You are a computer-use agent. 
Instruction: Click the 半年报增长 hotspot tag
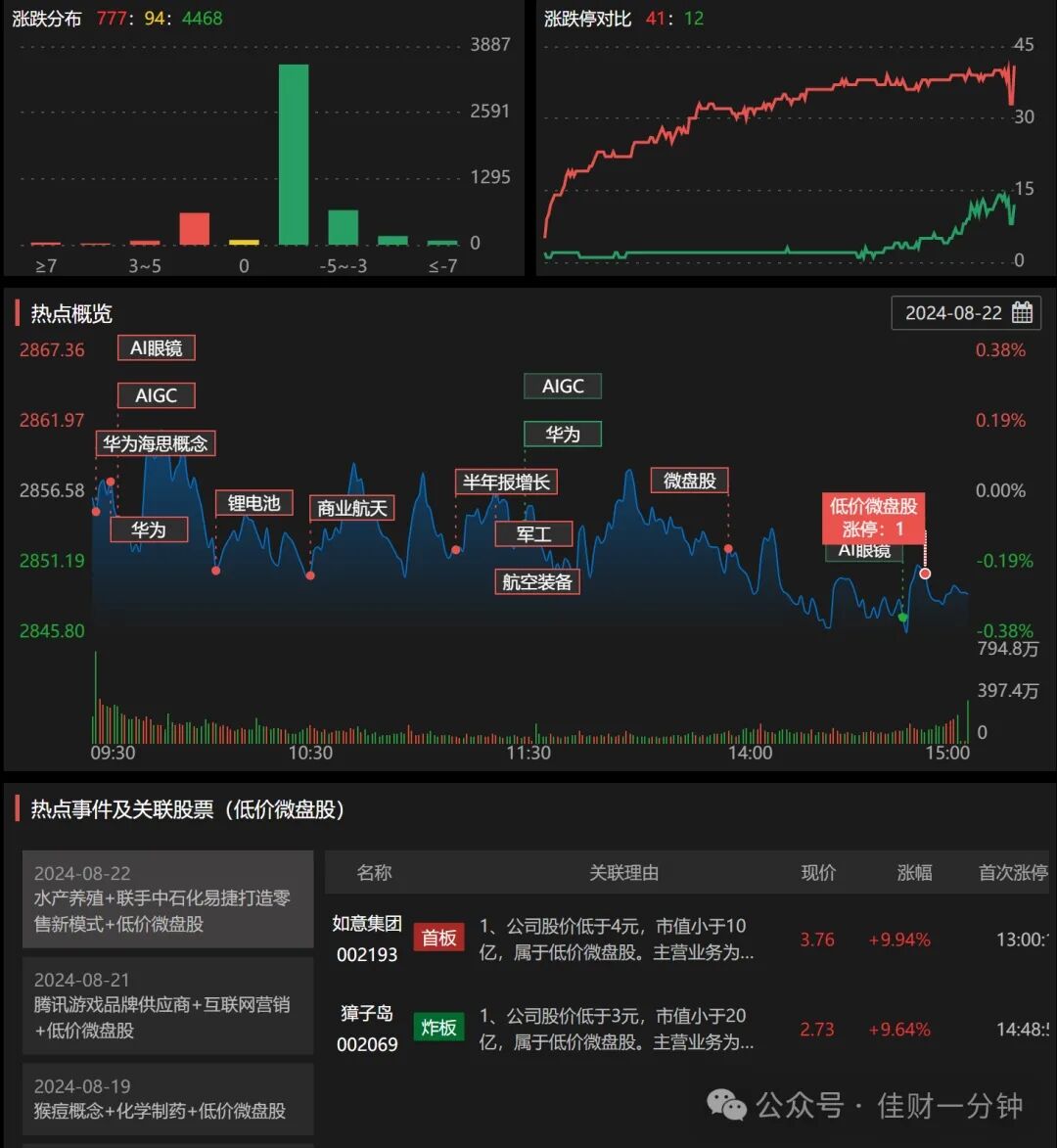click(x=506, y=482)
